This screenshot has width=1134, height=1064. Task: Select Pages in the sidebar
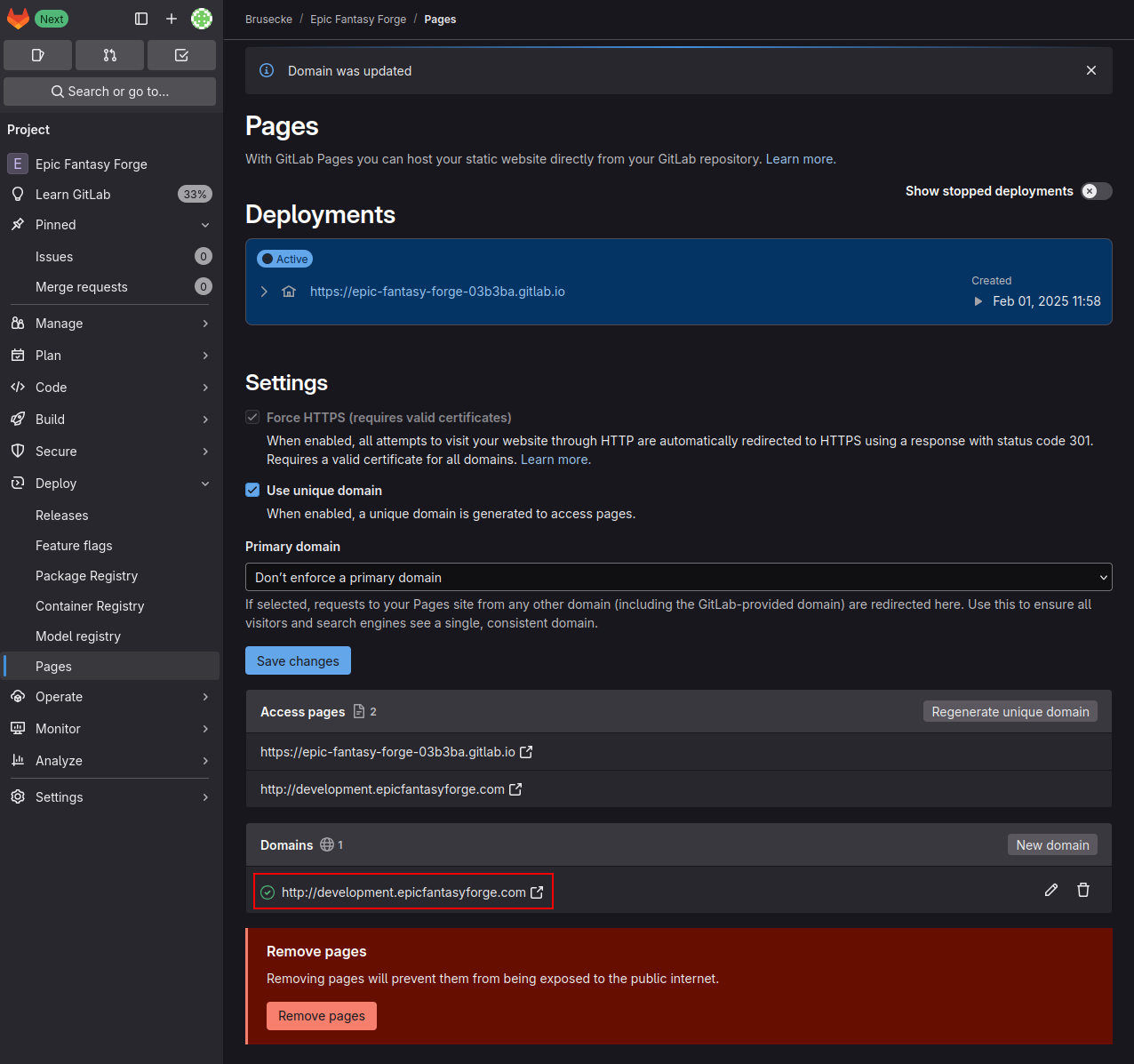[111, 667]
